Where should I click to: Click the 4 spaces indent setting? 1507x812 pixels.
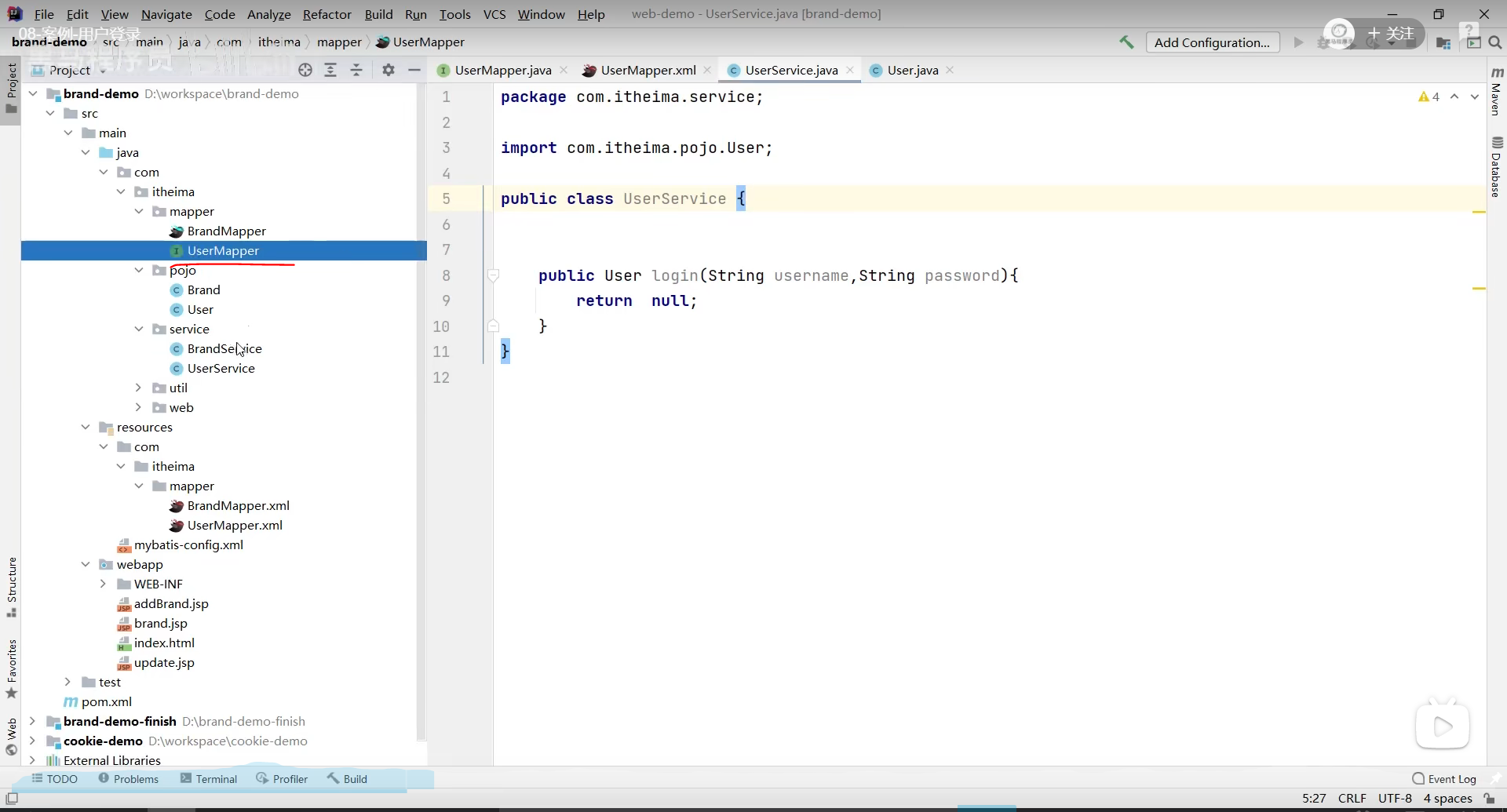[1448, 799]
